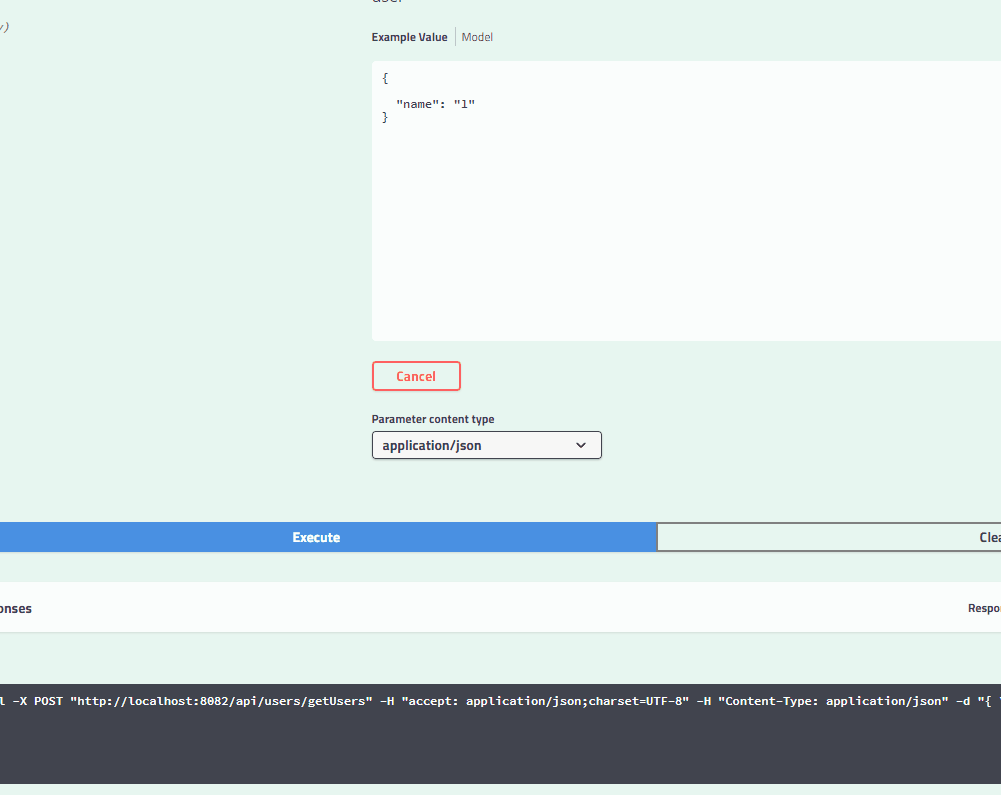Click the dropdown chevron arrow on application/json

581,445
